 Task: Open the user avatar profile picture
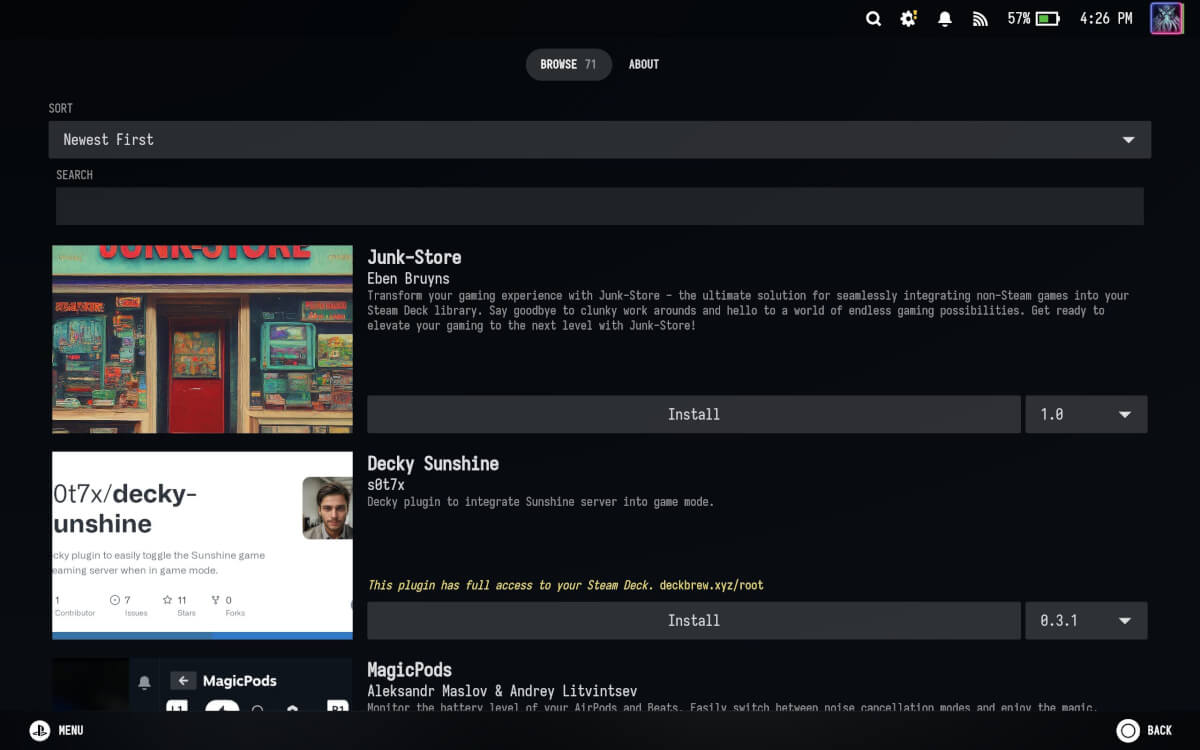(x=1166, y=18)
